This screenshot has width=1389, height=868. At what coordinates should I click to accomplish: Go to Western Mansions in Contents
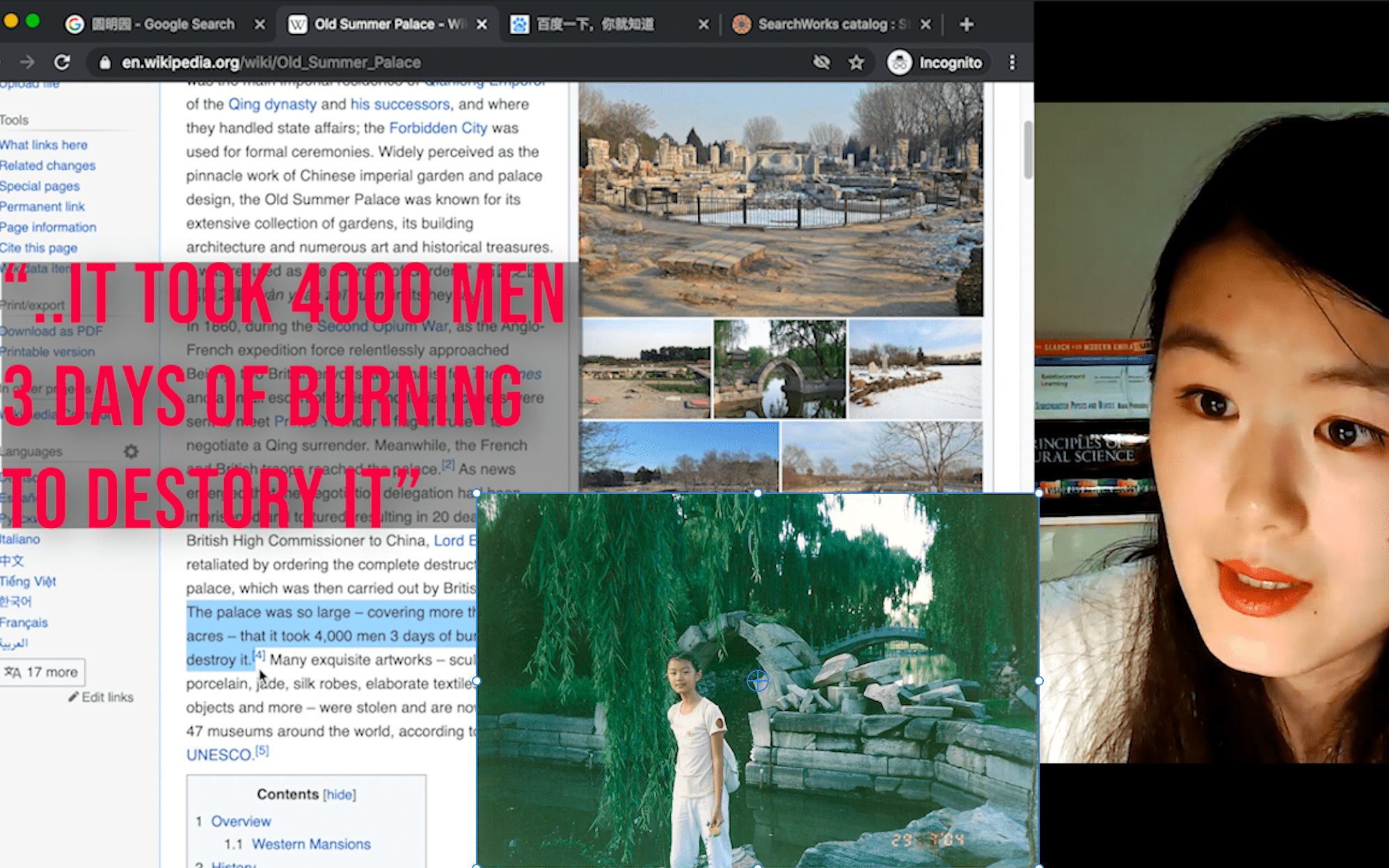pyautogui.click(x=311, y=844)
